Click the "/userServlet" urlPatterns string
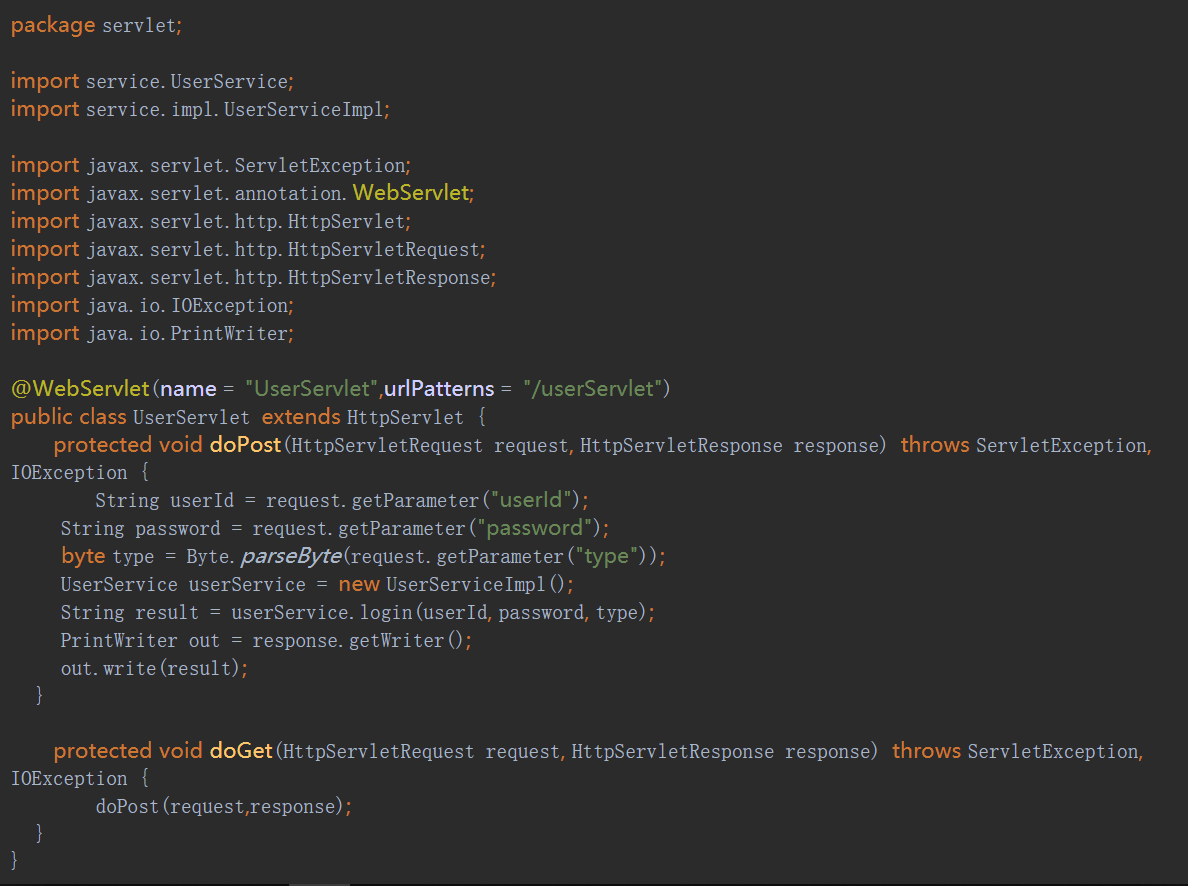The height and width of the screenshot is (886, 1188). [591, 388]
